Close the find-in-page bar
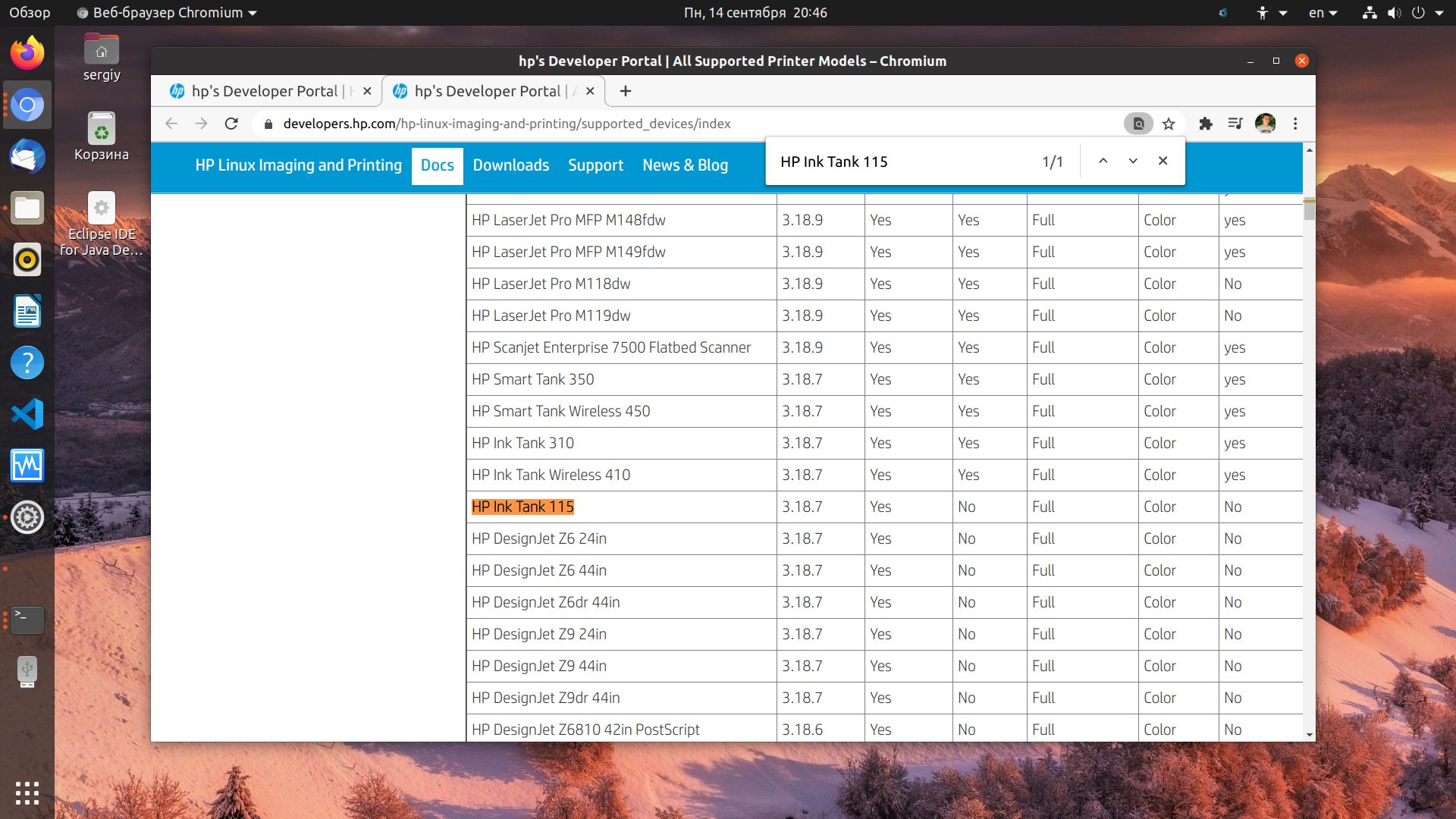Image resolution: width=1456 pixels, height=819 pixels. (x=1163, y=161)
